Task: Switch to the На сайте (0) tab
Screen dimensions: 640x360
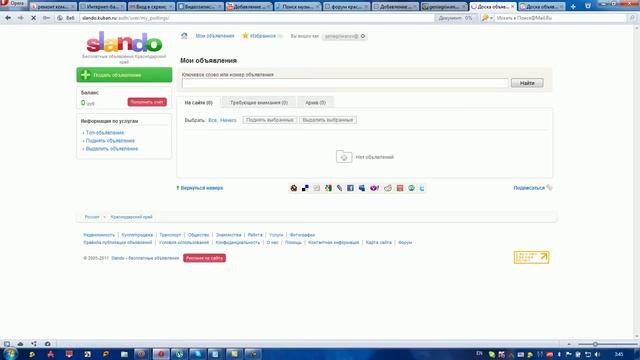Action: (x=198, y=102)
